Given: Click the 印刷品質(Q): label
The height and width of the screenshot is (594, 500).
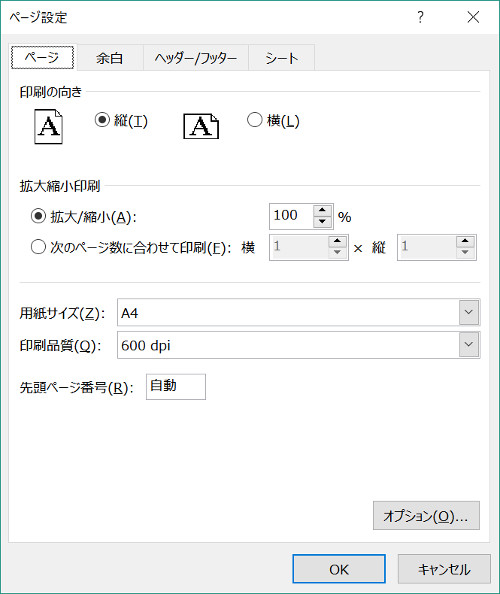Looking at the screenshot, I should 60,345.
